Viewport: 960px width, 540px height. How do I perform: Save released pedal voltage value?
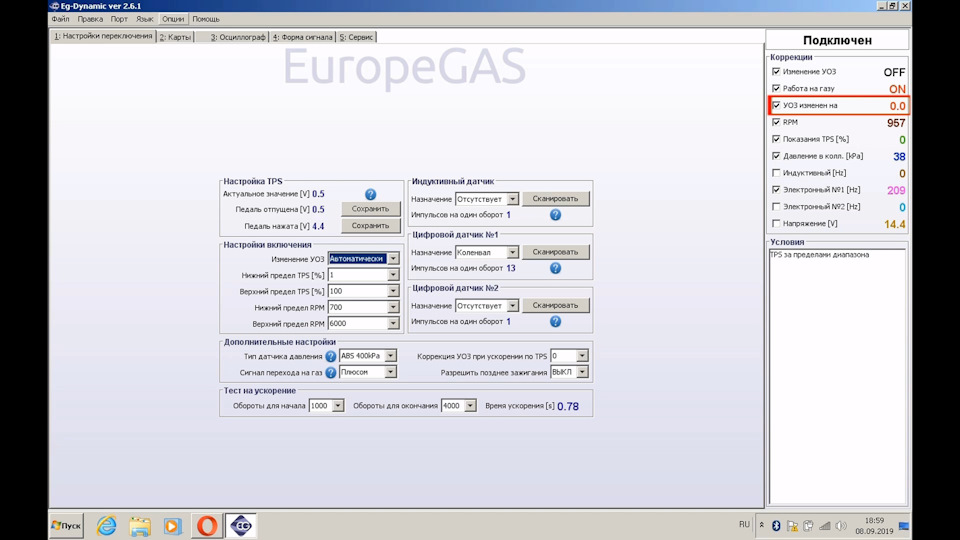pyautogui.click(x=370, y=209)
